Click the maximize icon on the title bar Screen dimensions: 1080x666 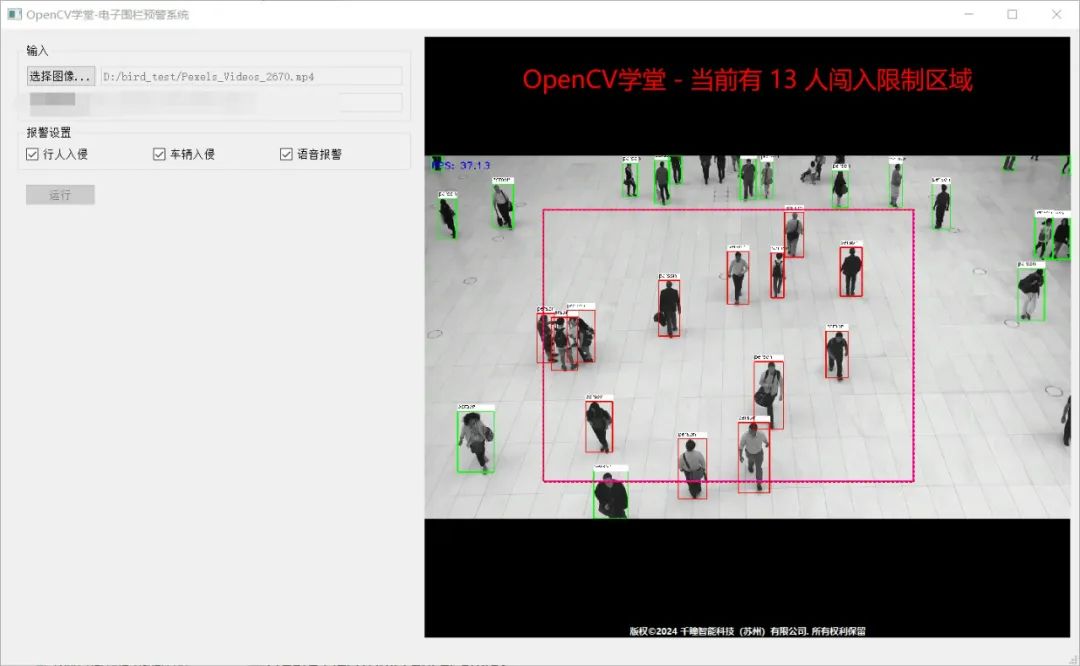pos(1011,14)
